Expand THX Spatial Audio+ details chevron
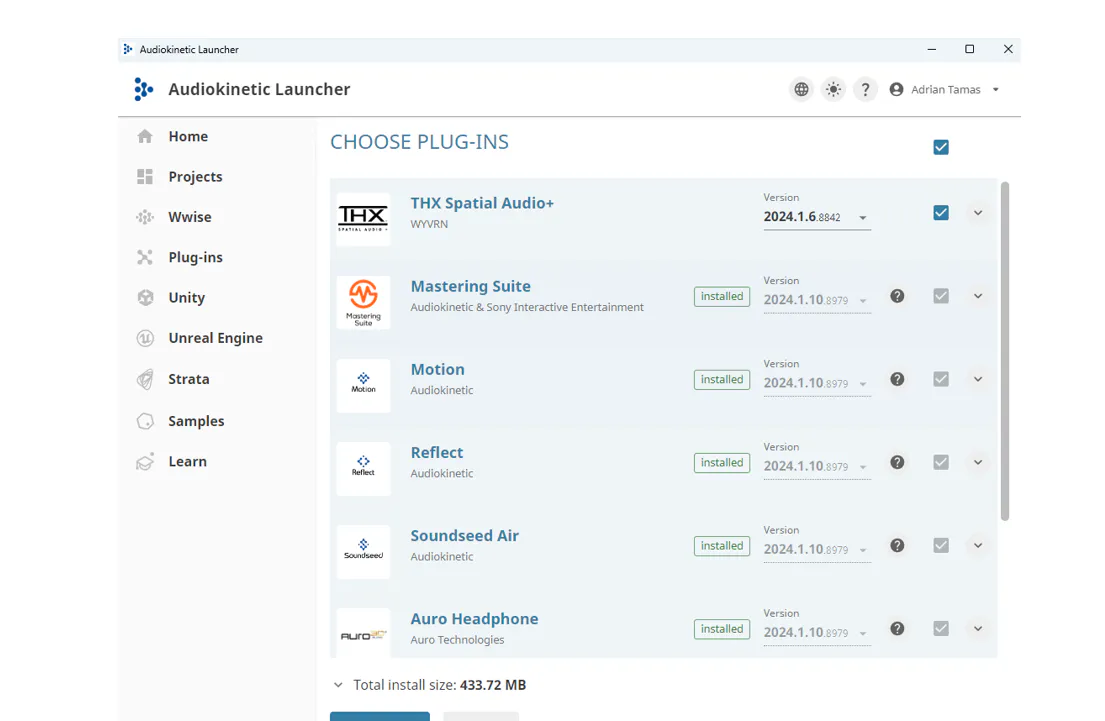This screenshot has height=721, width=1105. [x=978, y=213]
